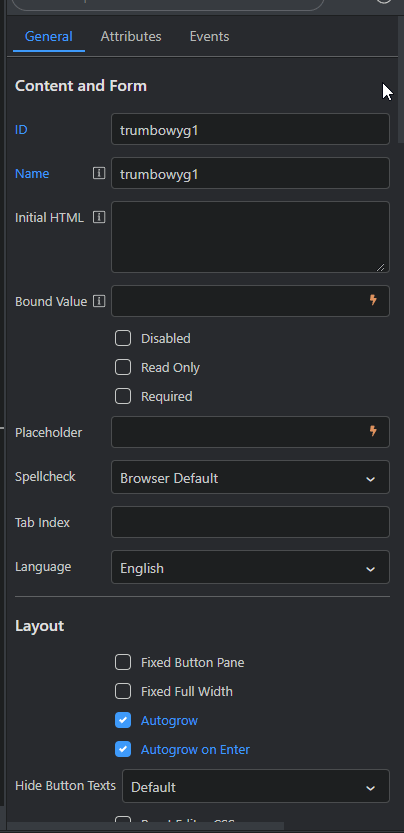404x833 pixels.
Task: Open the Name field info icon
Action: pyautogui.click(x=99, y=173)
